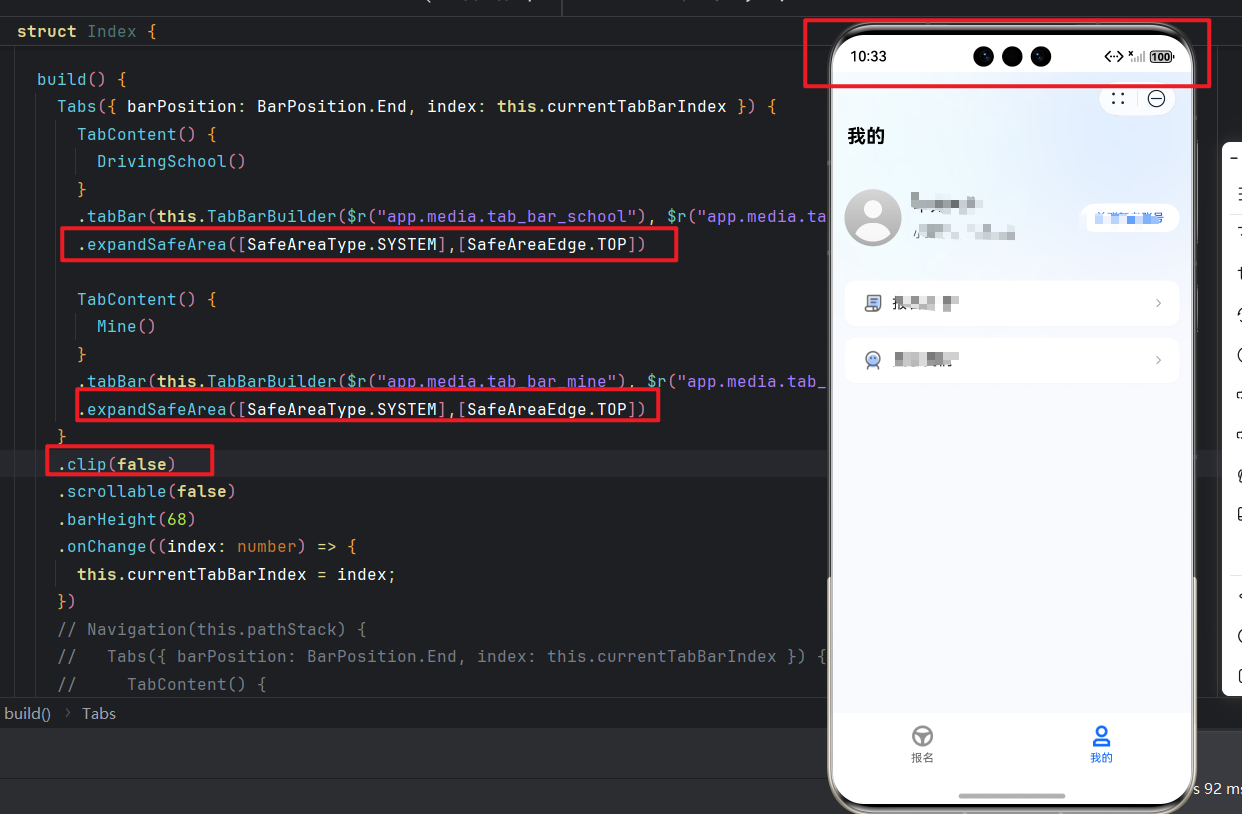Expand the second list row's chevron arrow
1242x814 pixels.
tap(1158, 360)
